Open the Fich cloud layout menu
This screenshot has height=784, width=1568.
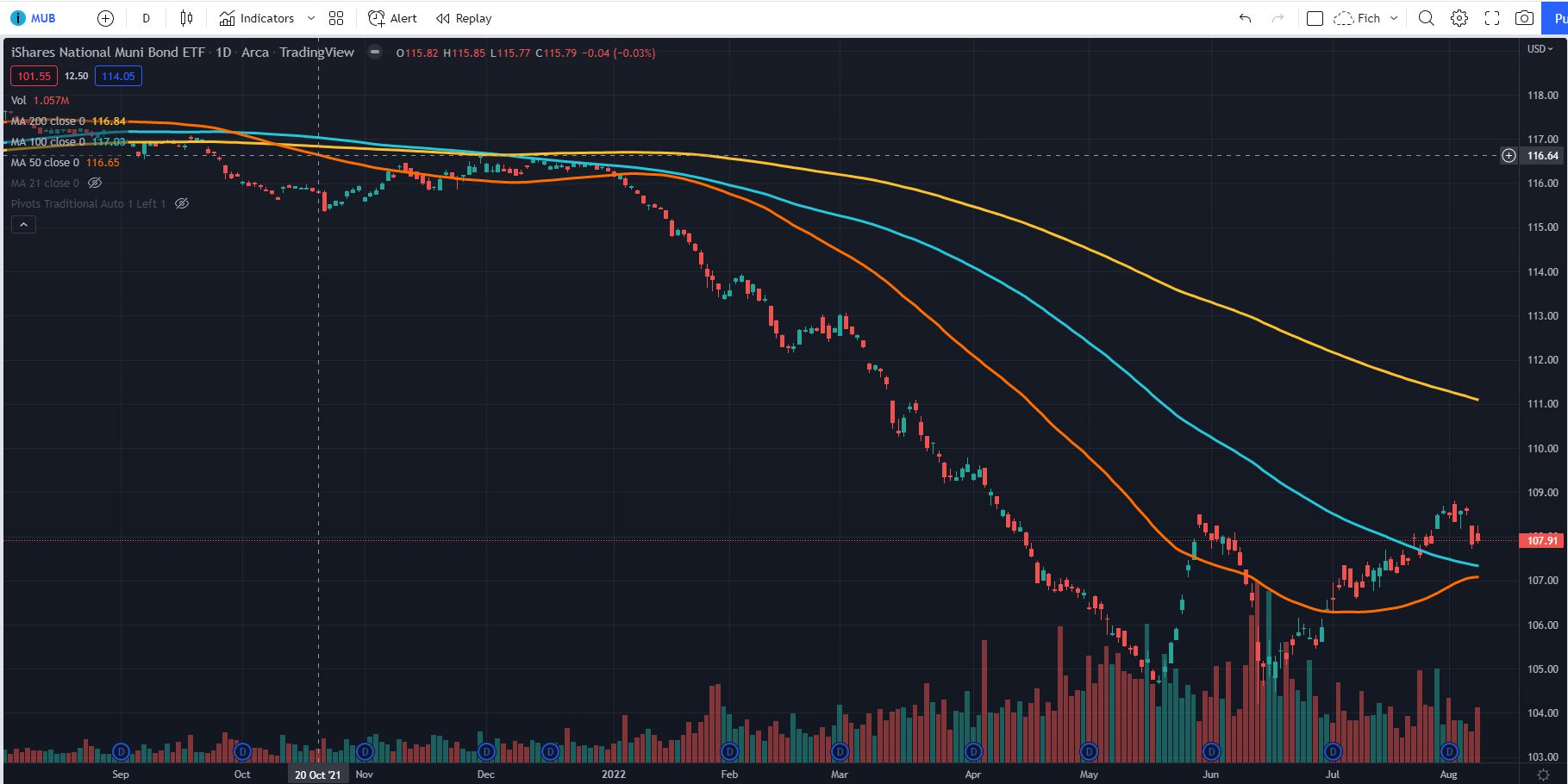(1357, 18)
